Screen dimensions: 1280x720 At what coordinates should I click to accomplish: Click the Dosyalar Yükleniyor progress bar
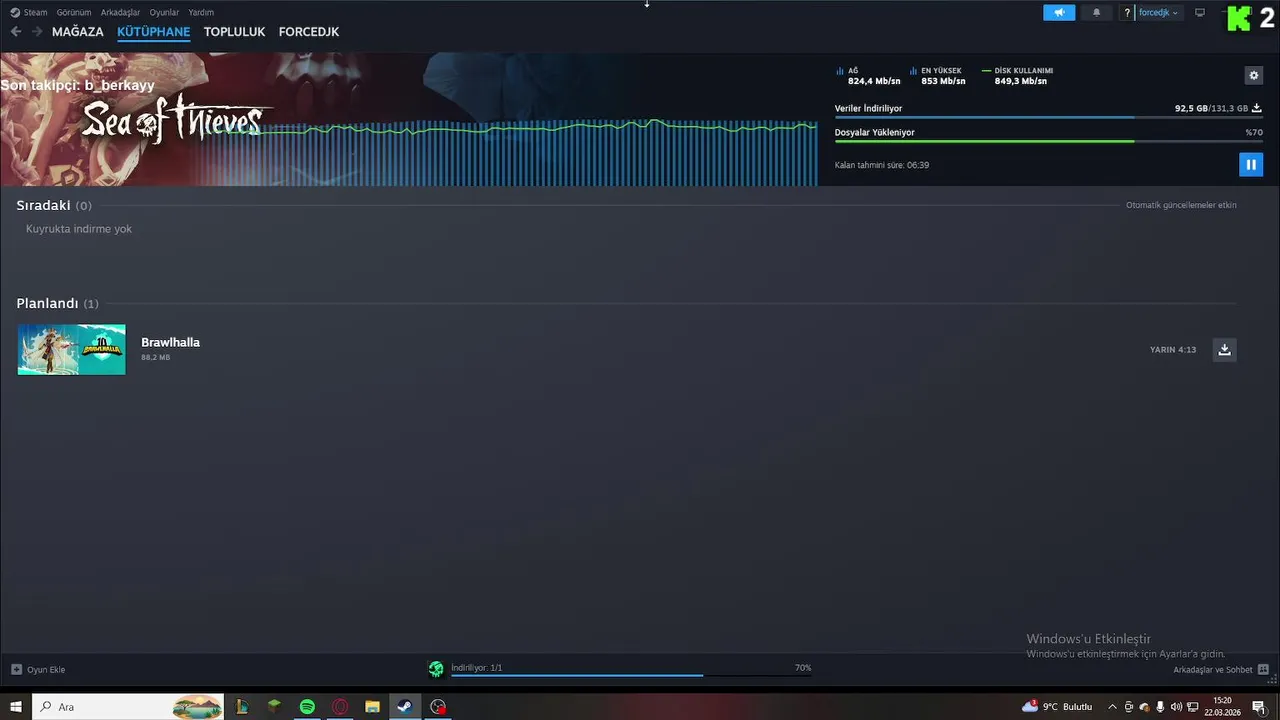[x=1047, y=141]
